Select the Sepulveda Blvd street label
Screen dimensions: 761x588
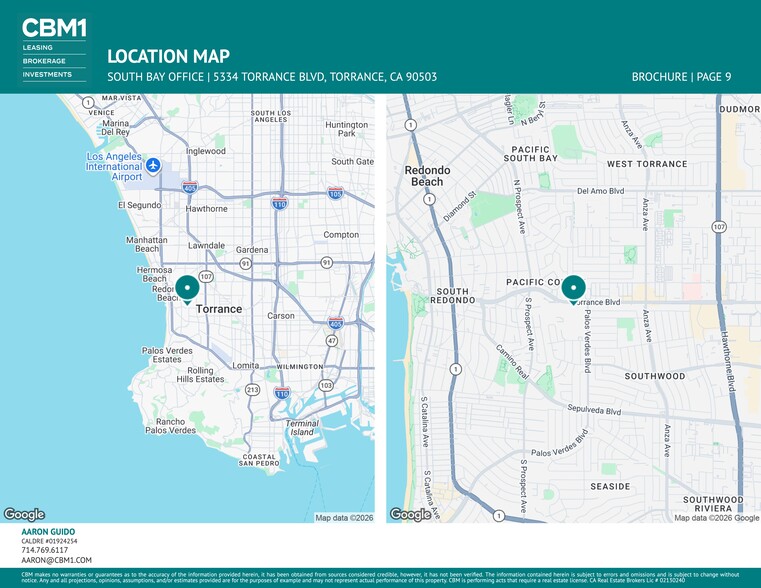tap(594, 411)
